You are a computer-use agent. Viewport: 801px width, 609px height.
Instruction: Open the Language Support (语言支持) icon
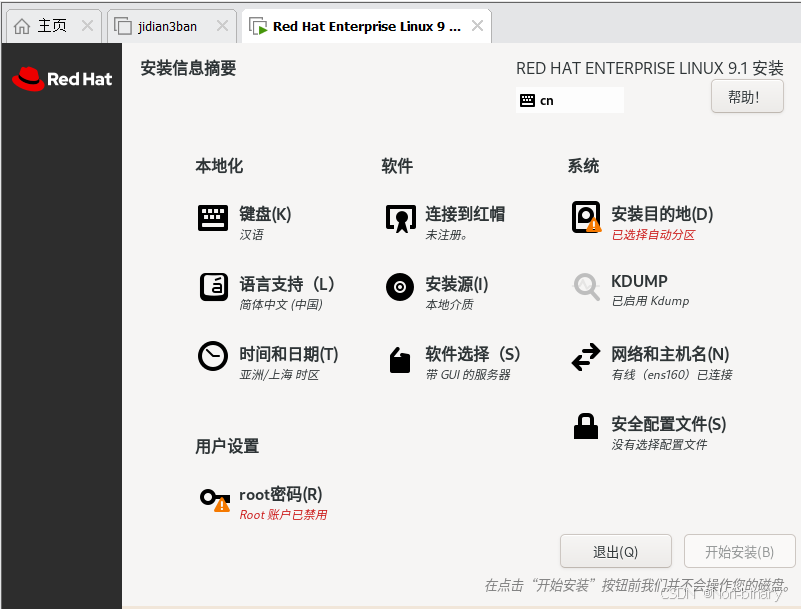tap(214, 287)
